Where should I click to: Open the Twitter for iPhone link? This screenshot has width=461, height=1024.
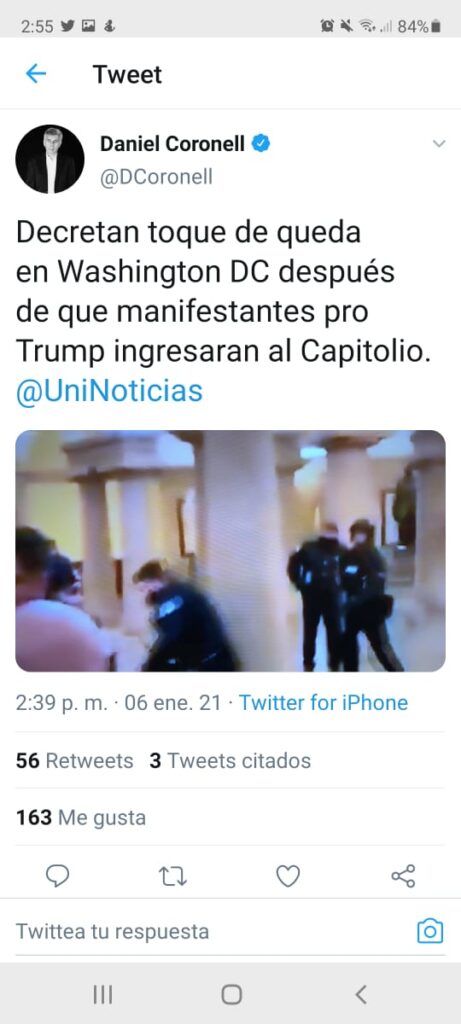pyautogui.click(x=323, y=703)
